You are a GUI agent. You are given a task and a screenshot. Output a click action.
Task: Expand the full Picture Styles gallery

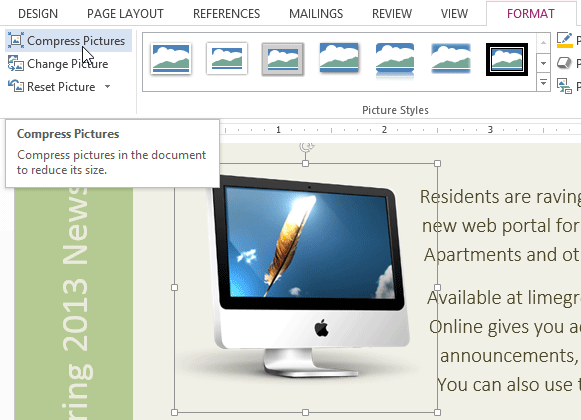click(x=543, y=82)
